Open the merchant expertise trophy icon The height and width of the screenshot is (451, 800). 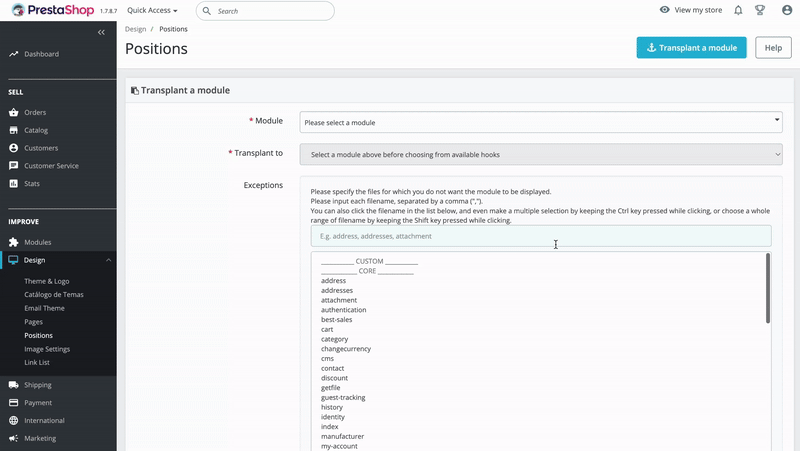pos(760,10)
